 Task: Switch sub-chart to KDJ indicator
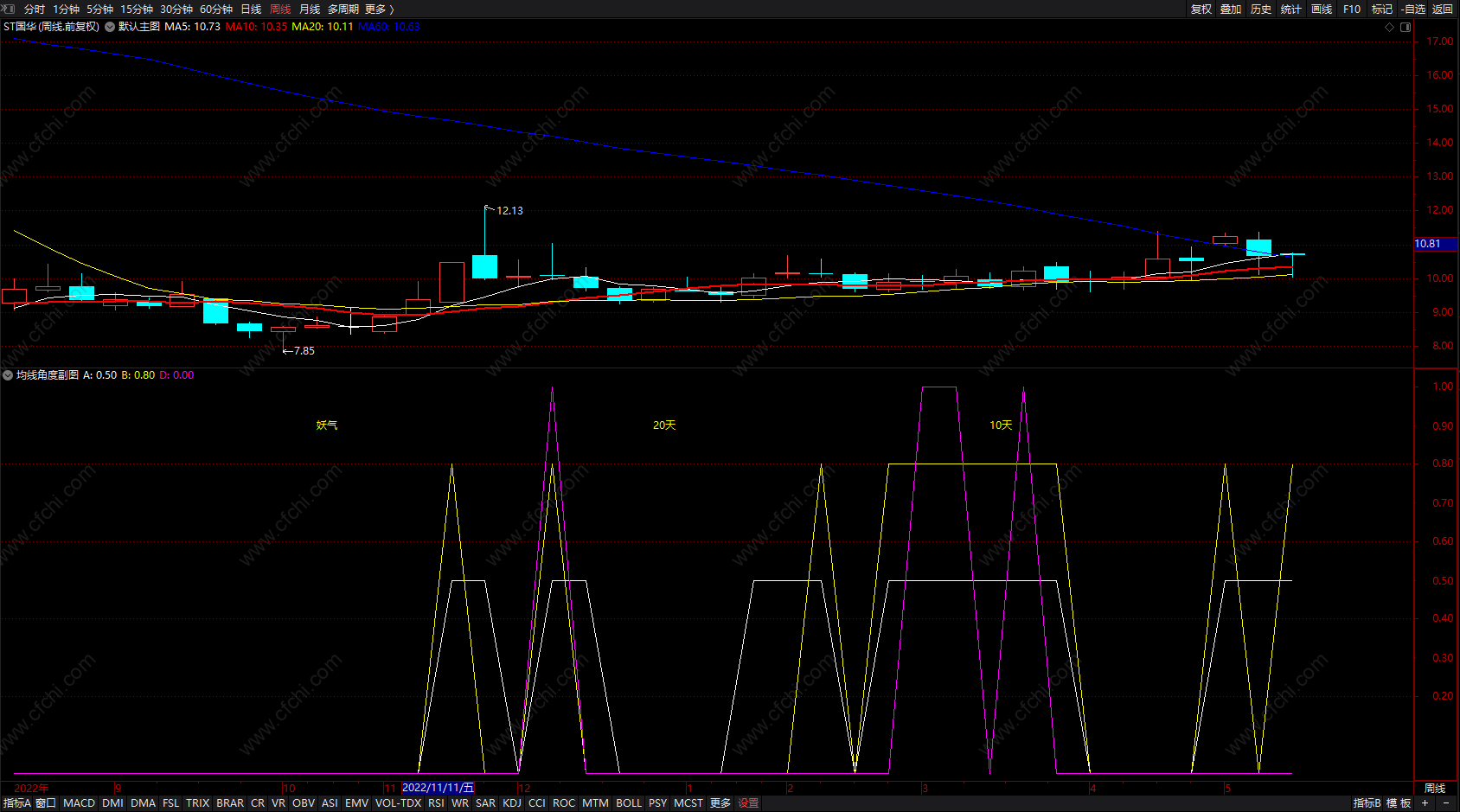[x=512, y=803]
